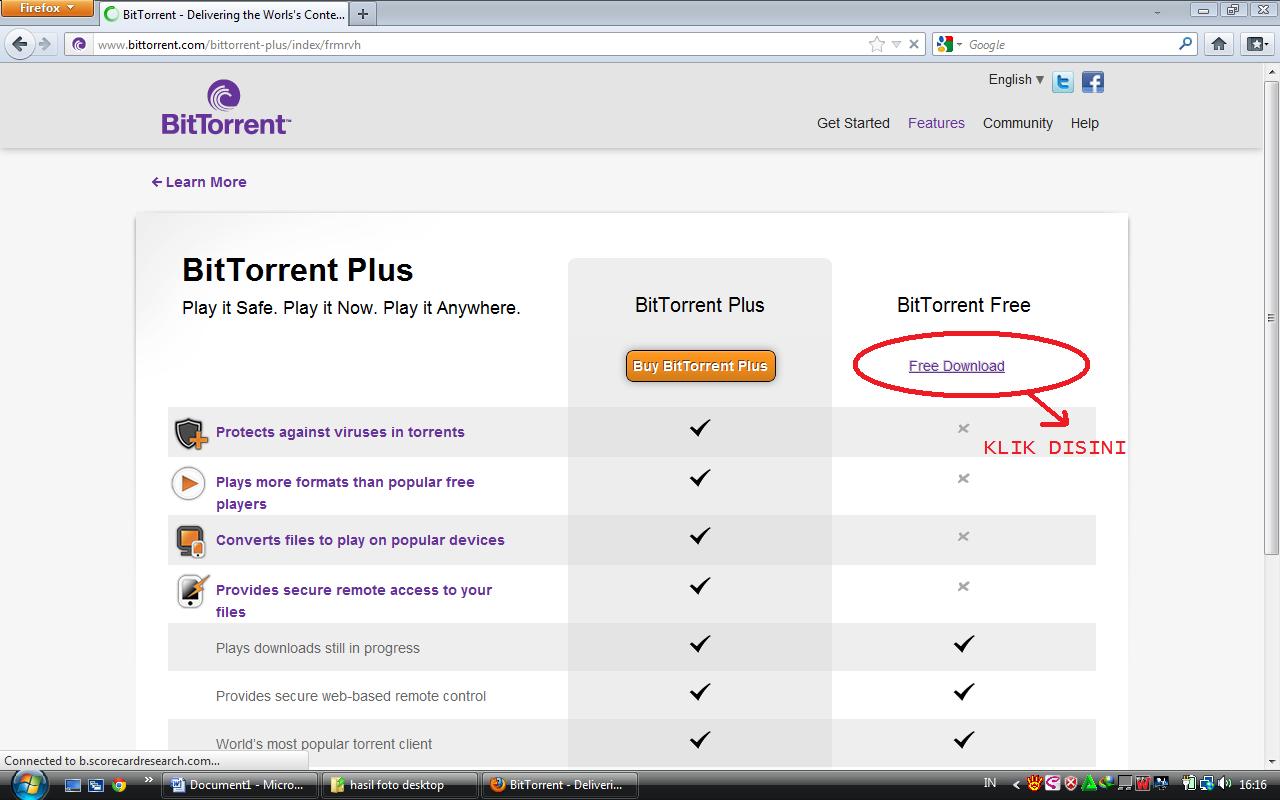Click the IN language indicator in taskbar

click(990, 784)
